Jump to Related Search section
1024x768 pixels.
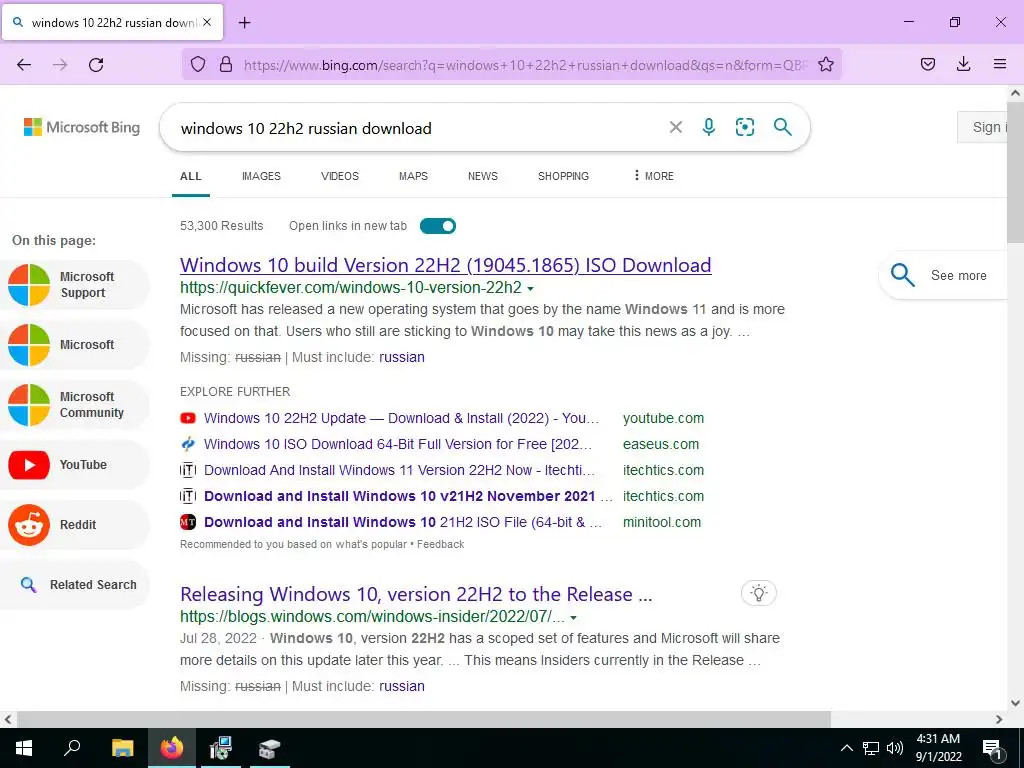point(75,585)
